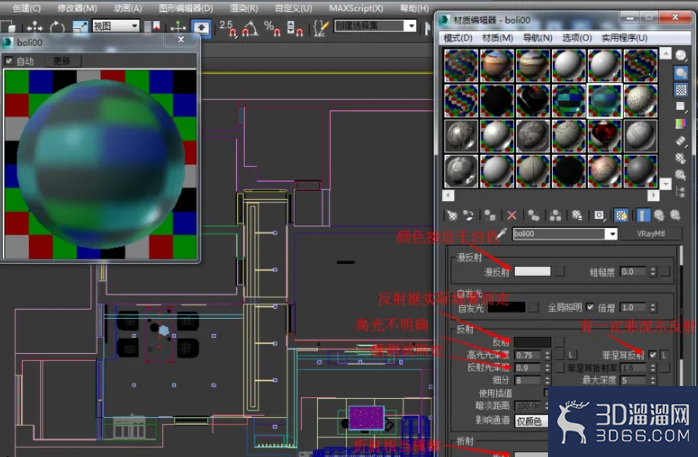Screen dimensions: 698x457
Task: Click the 反射 map button
Action: (559, 342)
